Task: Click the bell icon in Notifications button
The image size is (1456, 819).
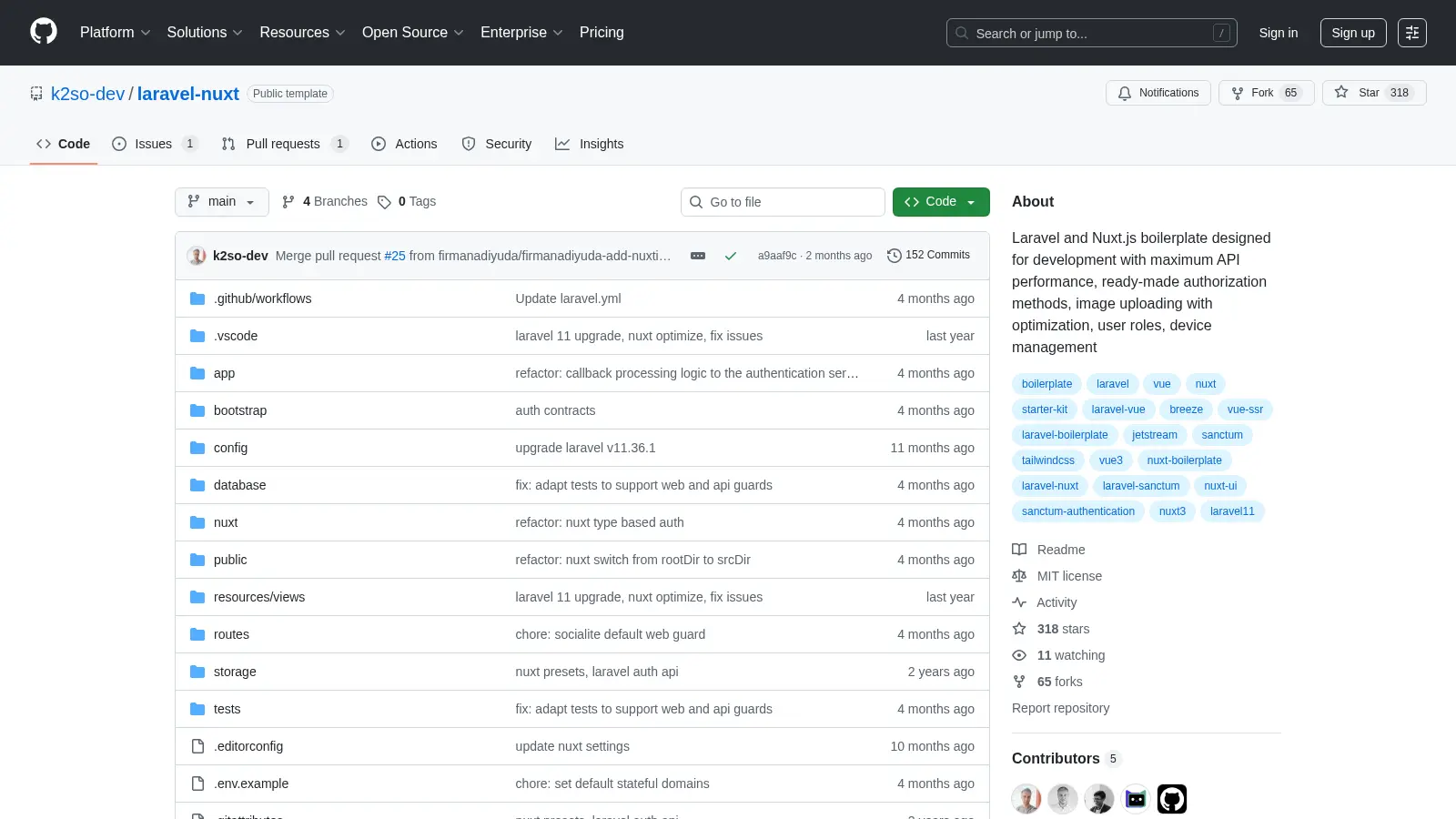Action: pyautogui.click(x=1125, y=93)
